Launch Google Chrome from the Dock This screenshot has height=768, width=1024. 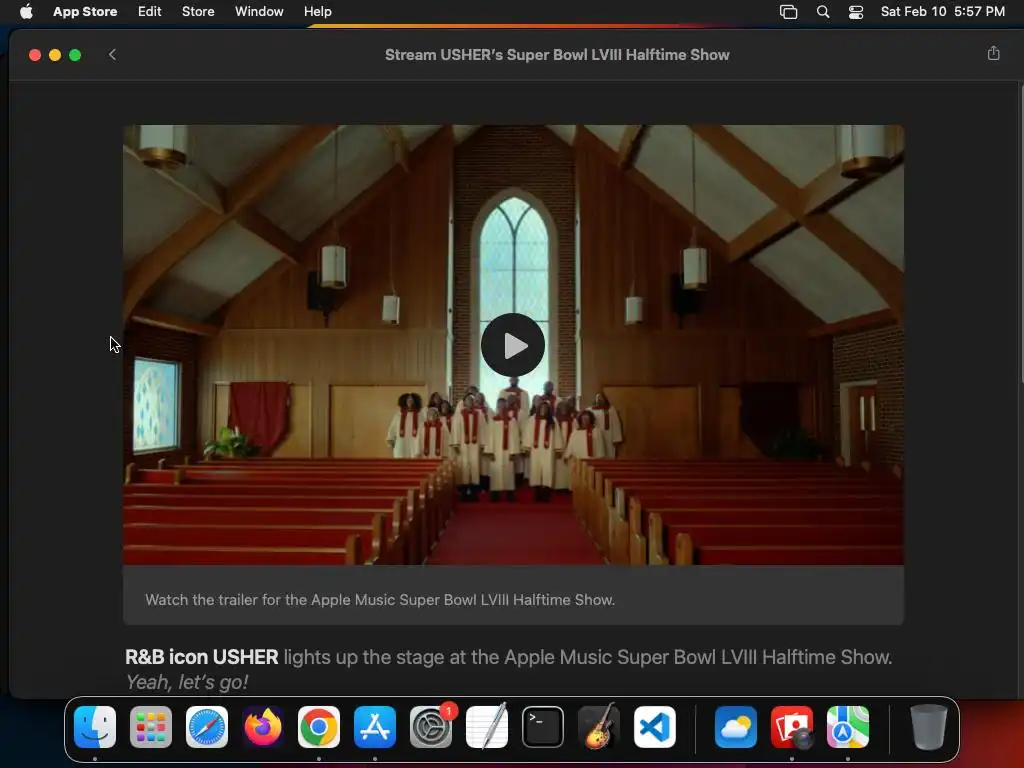coord(319,727)
